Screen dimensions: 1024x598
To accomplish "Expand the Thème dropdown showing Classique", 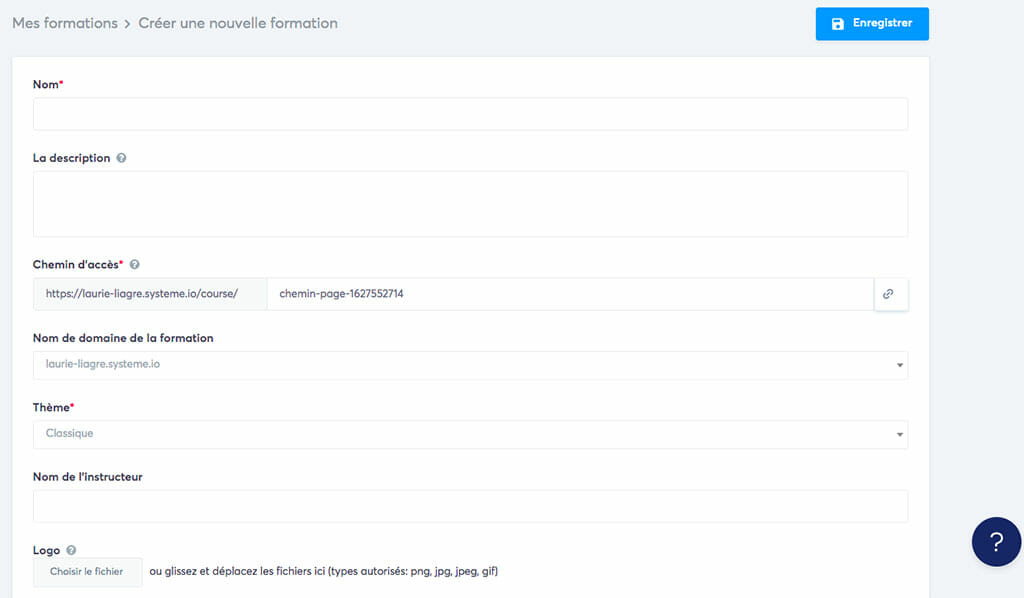I will click(470, 434).
